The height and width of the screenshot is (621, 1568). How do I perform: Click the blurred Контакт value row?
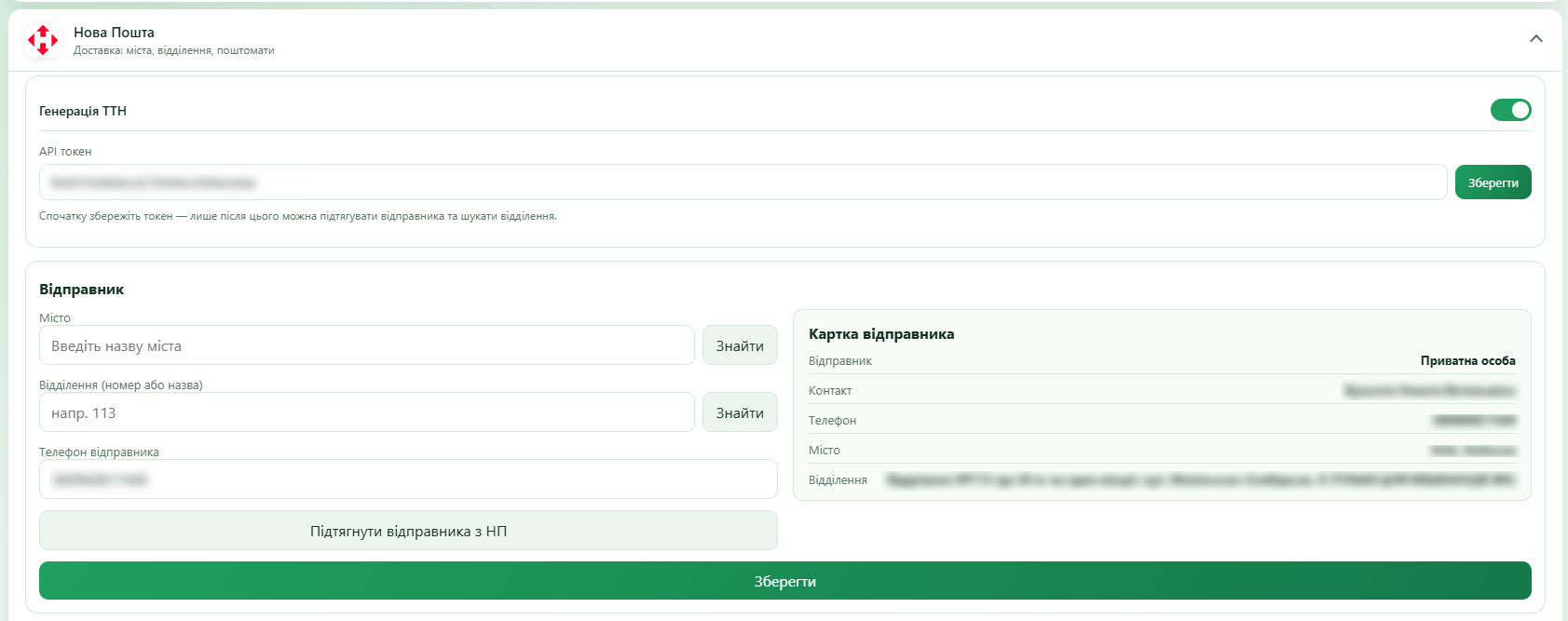tap(1162, 390)
